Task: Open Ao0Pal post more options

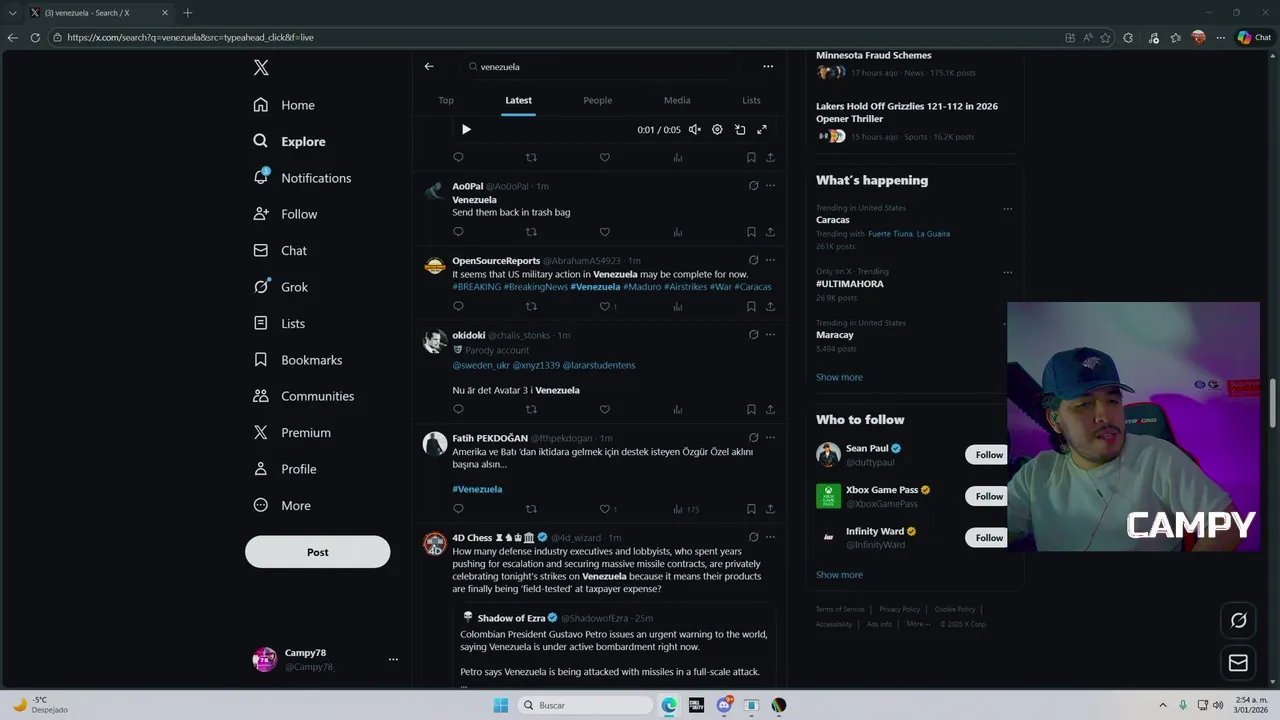Action: click(x=770, y=186)
